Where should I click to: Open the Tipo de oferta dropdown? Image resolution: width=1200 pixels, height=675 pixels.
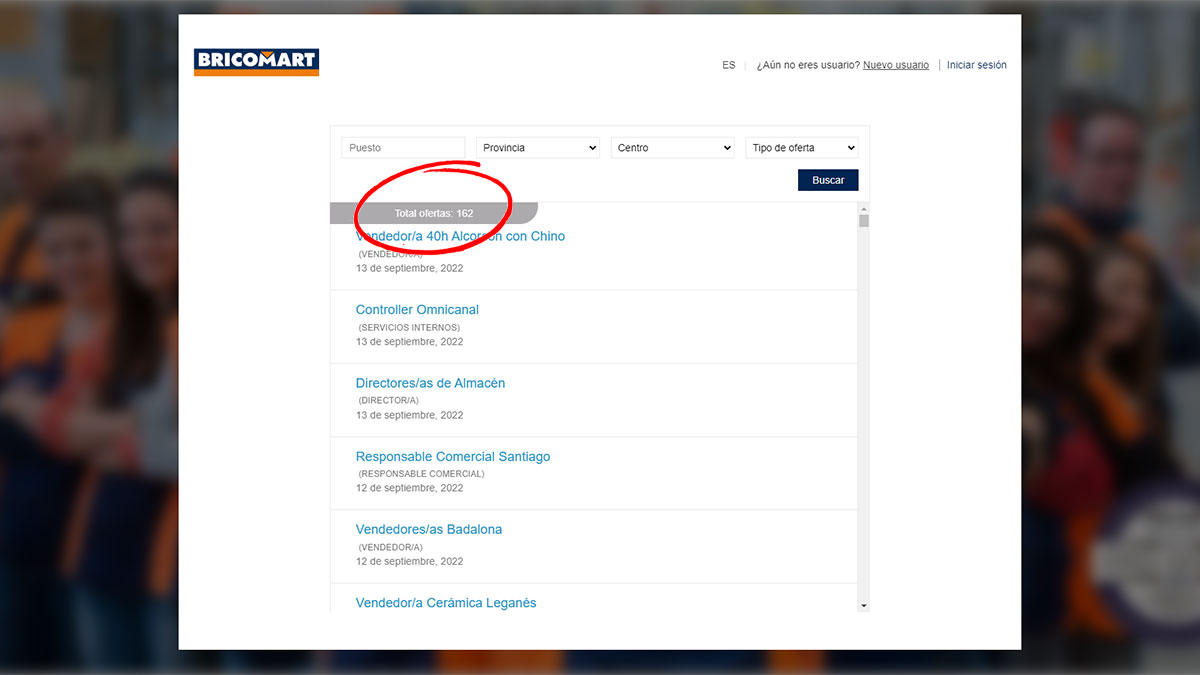802,148
